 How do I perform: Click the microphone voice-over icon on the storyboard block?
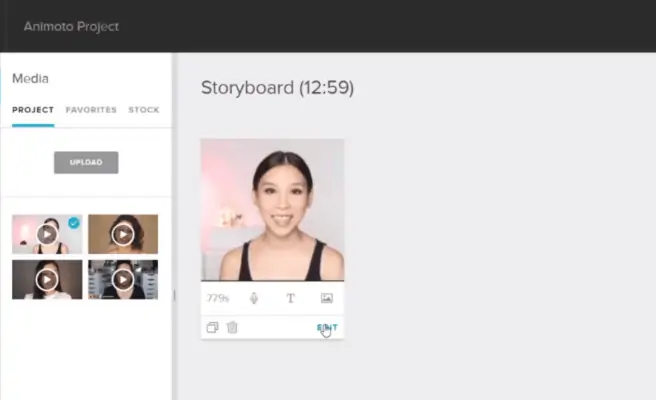coord(254,298)
